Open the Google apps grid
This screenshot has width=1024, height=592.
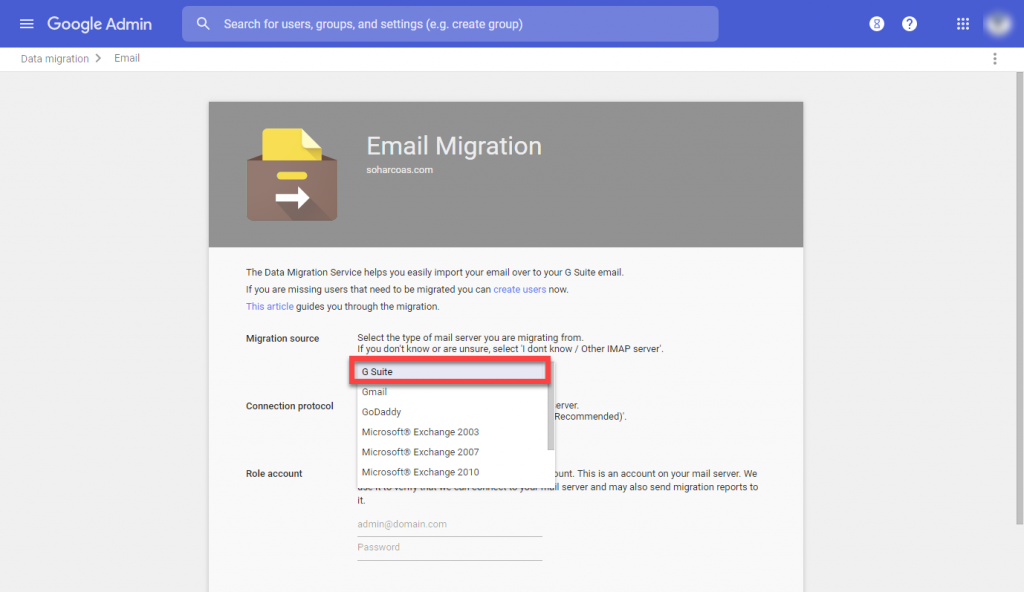[963, 24]
